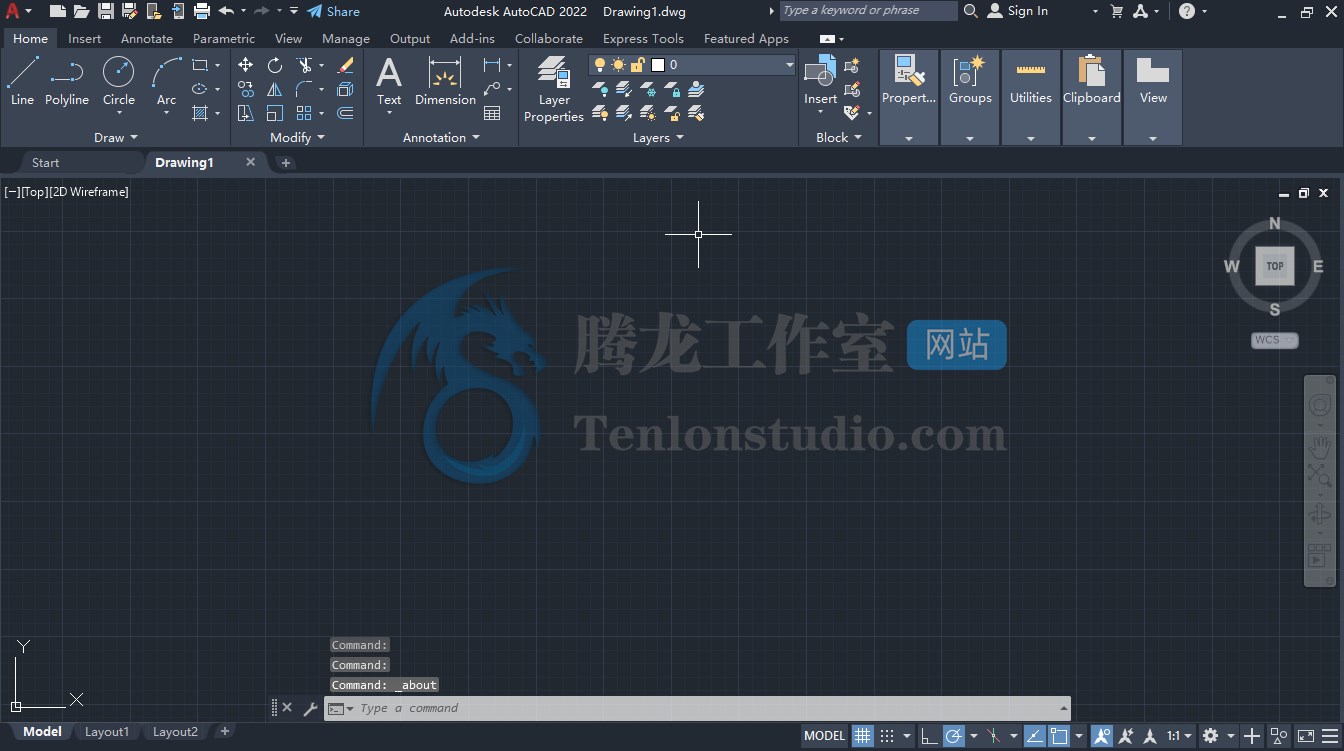Click the MODEL space button in status bar
1344x751 pixels.
(x=825, y=736)
